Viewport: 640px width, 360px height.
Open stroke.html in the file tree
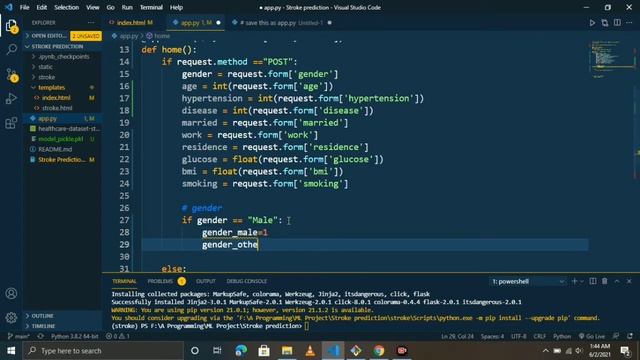point(57,108)
